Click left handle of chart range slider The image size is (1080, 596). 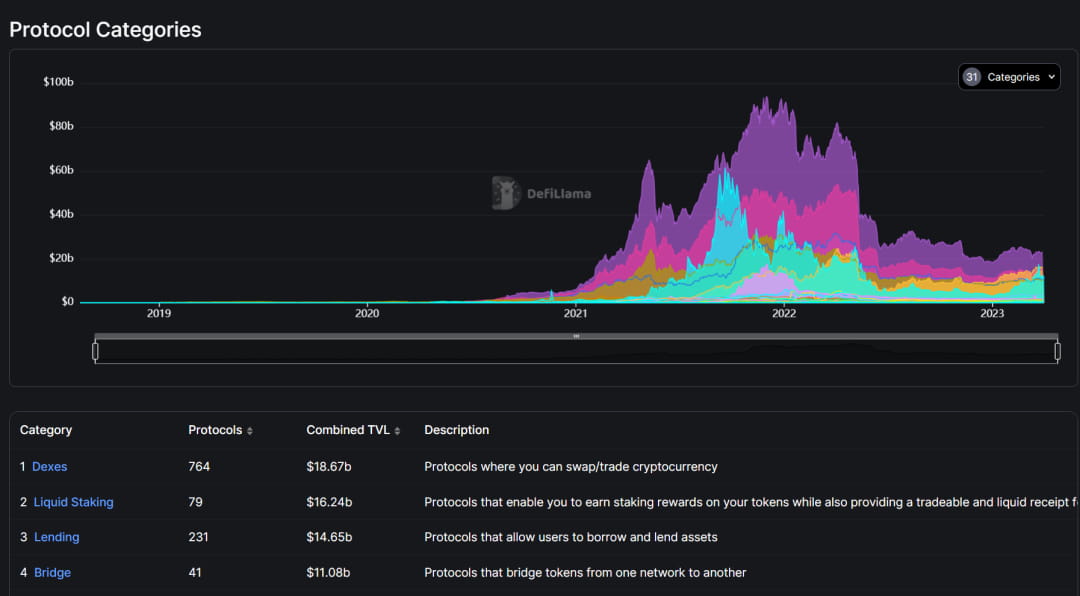point(95,351)
